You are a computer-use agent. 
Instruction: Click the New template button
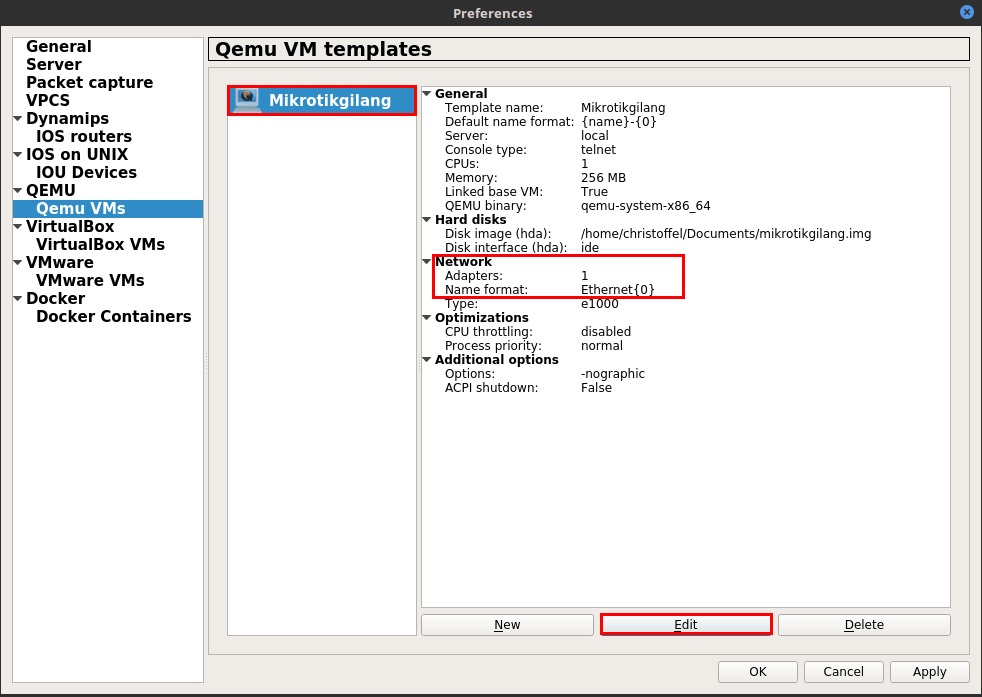click(x=507, y=624)
